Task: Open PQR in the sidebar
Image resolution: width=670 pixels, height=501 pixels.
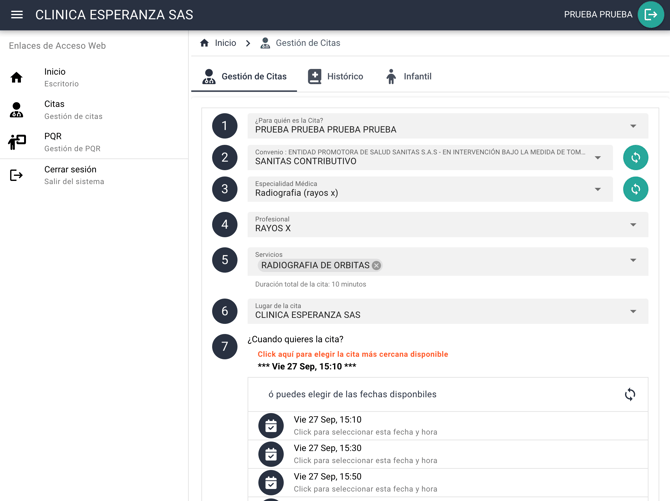Action: click(53, 141)
